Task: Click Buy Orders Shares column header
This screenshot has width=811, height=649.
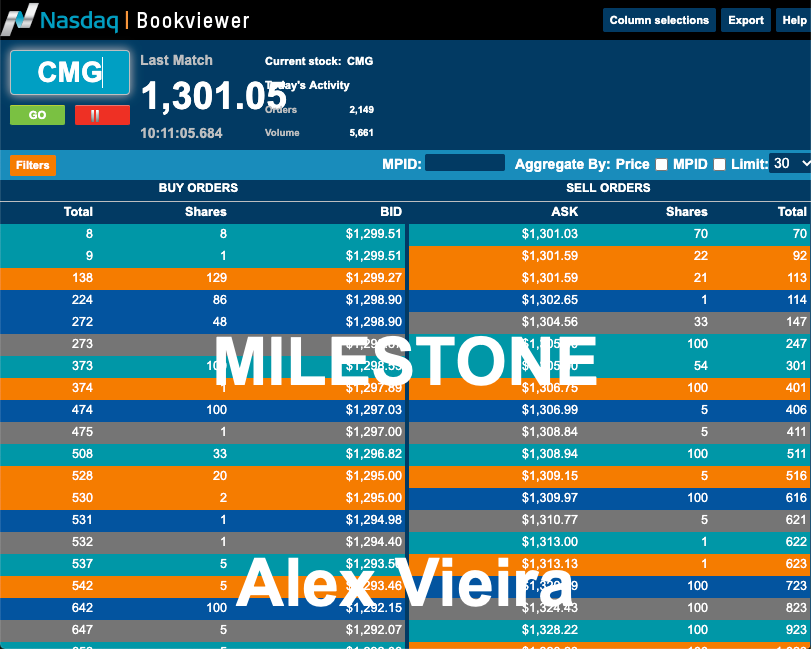Action: [206, 212]
